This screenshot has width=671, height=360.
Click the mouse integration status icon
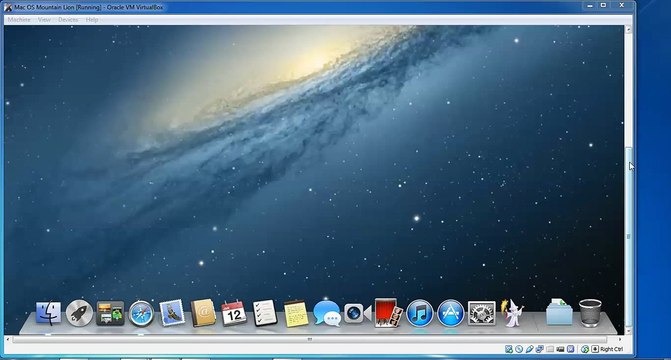pos(570,349)
